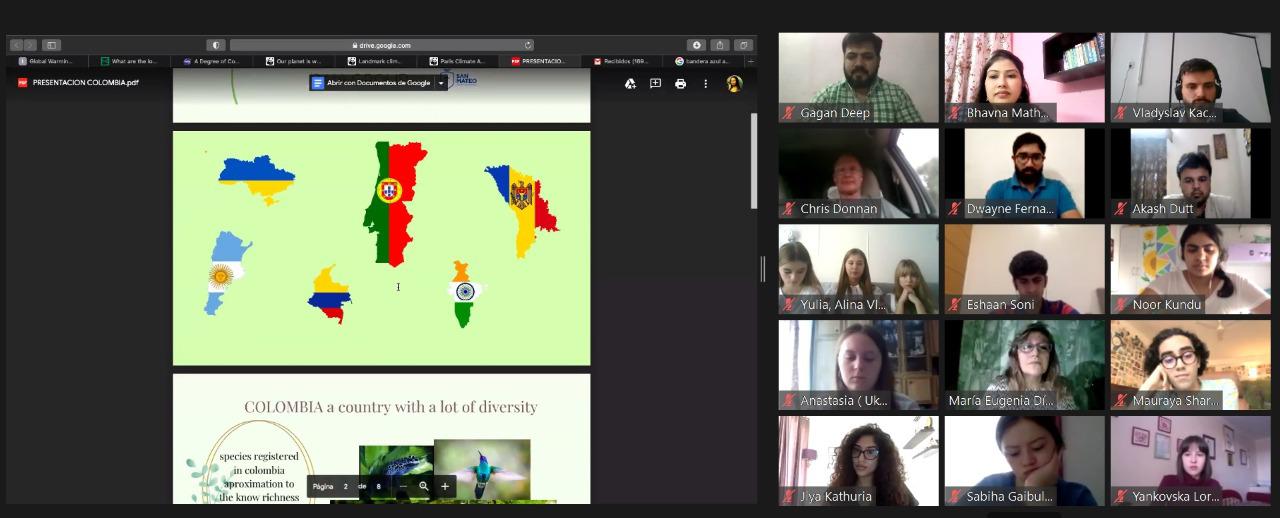
Task: Expand the dropdown arrow beside Abrir con Documentos
Action: (441, 83)
